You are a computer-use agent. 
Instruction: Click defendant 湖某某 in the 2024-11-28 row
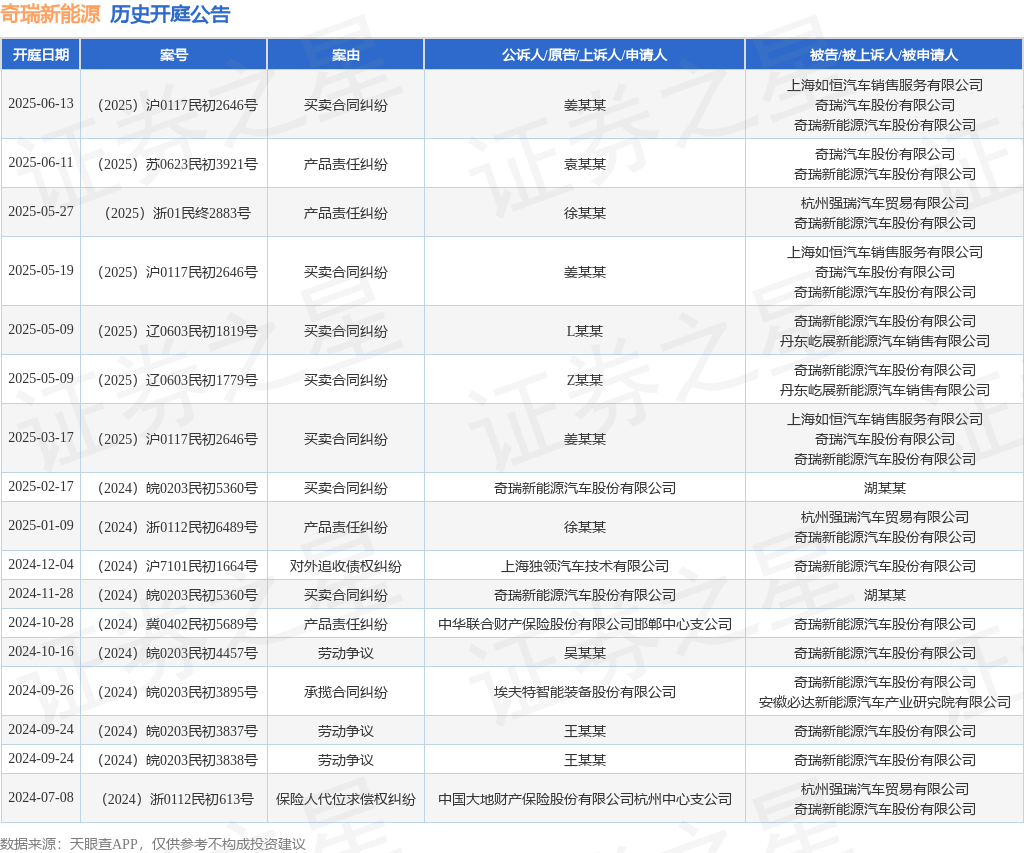point(884,595)
